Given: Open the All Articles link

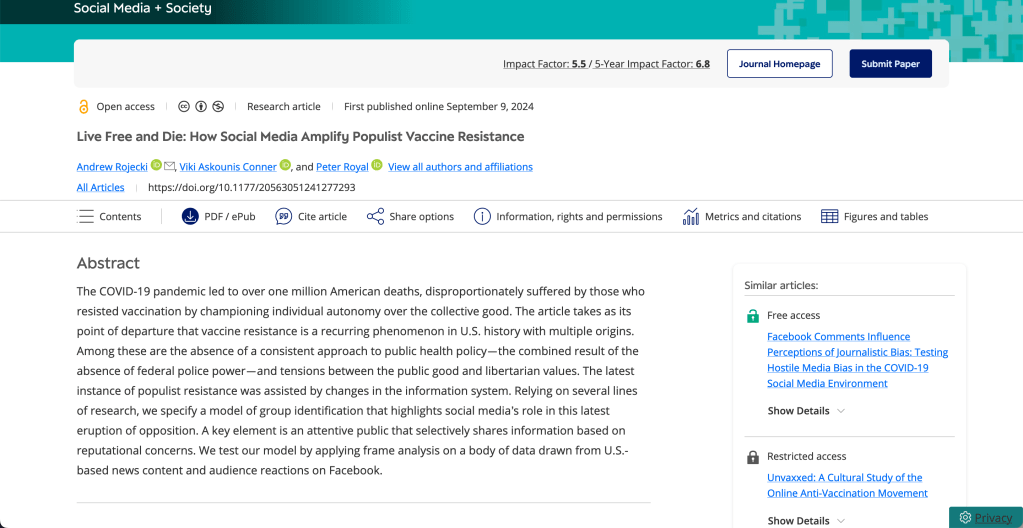Looking at the screenshot, I should [x=101, y=187].
